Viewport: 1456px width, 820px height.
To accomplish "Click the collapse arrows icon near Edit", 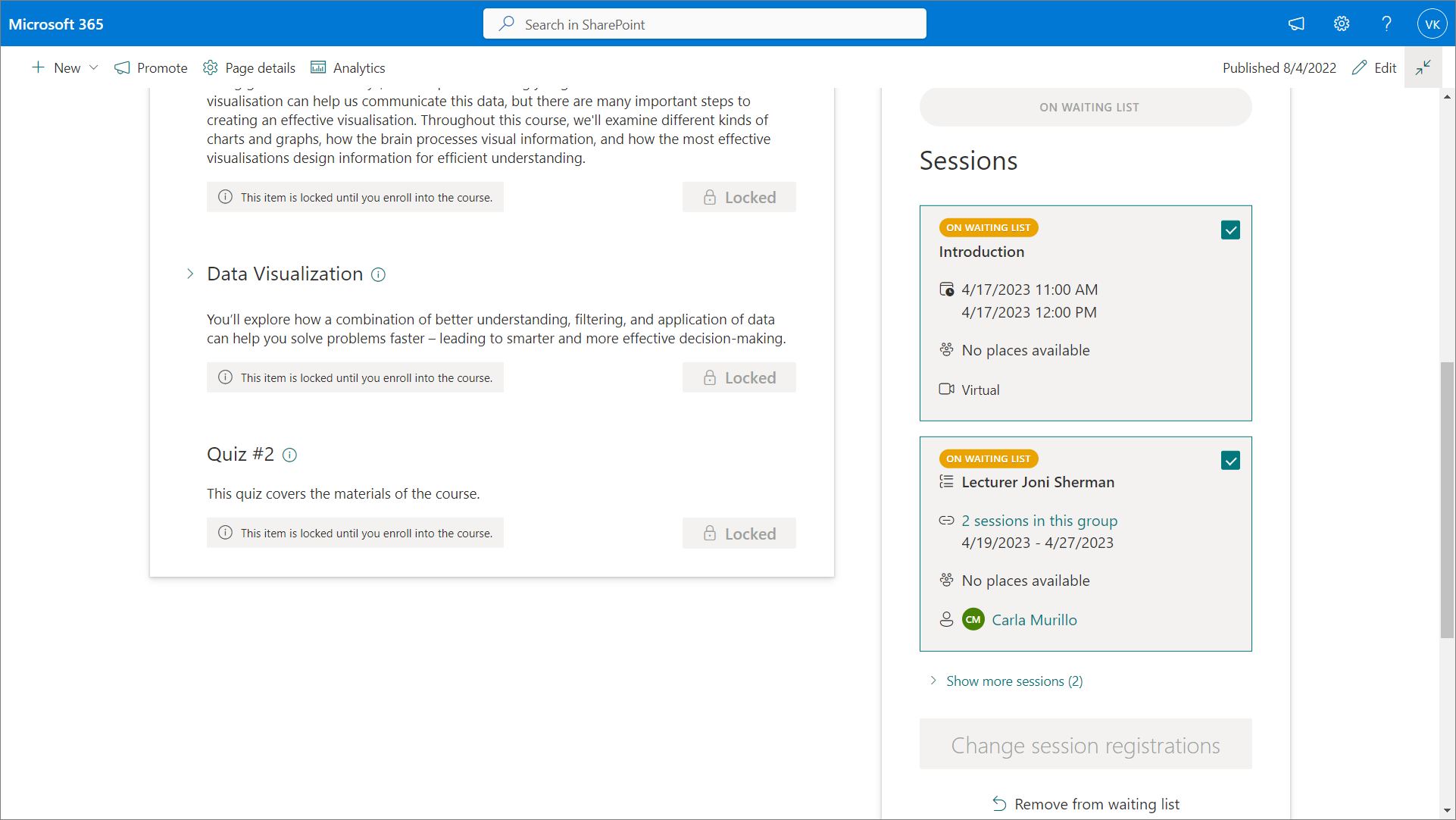I will (1423, 67).
